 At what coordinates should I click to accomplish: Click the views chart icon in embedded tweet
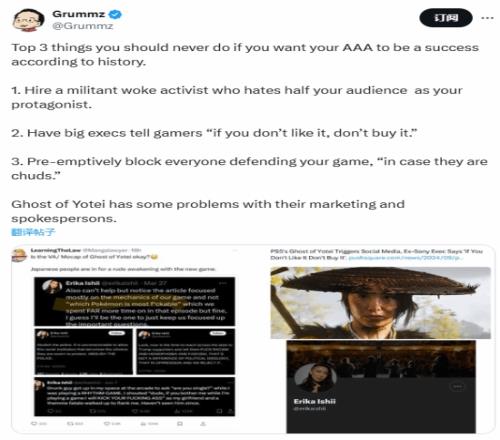point(143,424)
